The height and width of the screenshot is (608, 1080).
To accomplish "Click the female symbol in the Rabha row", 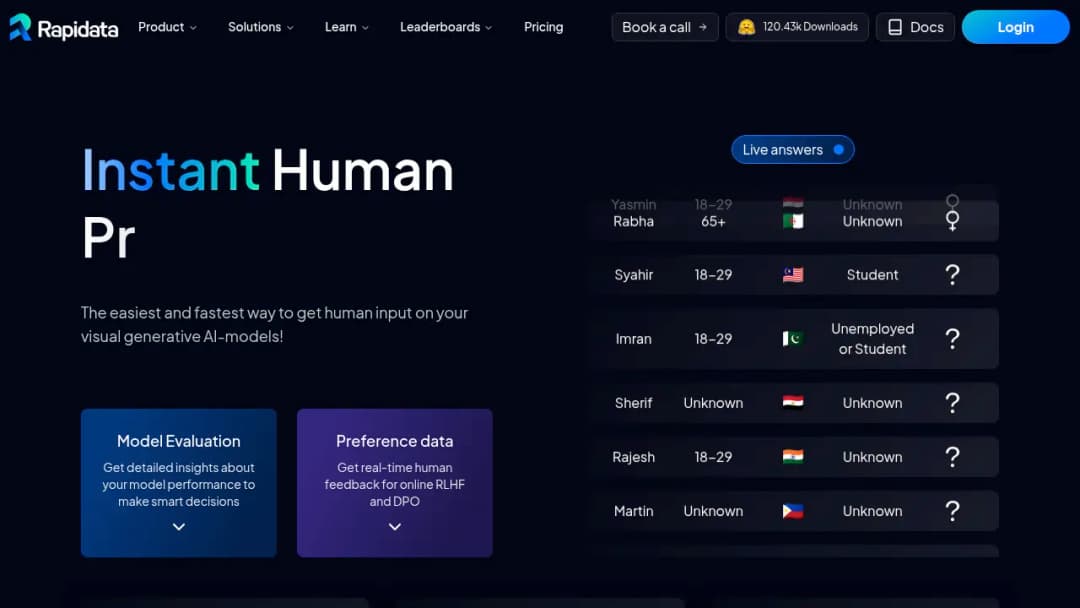I will (x=952, y=221).
